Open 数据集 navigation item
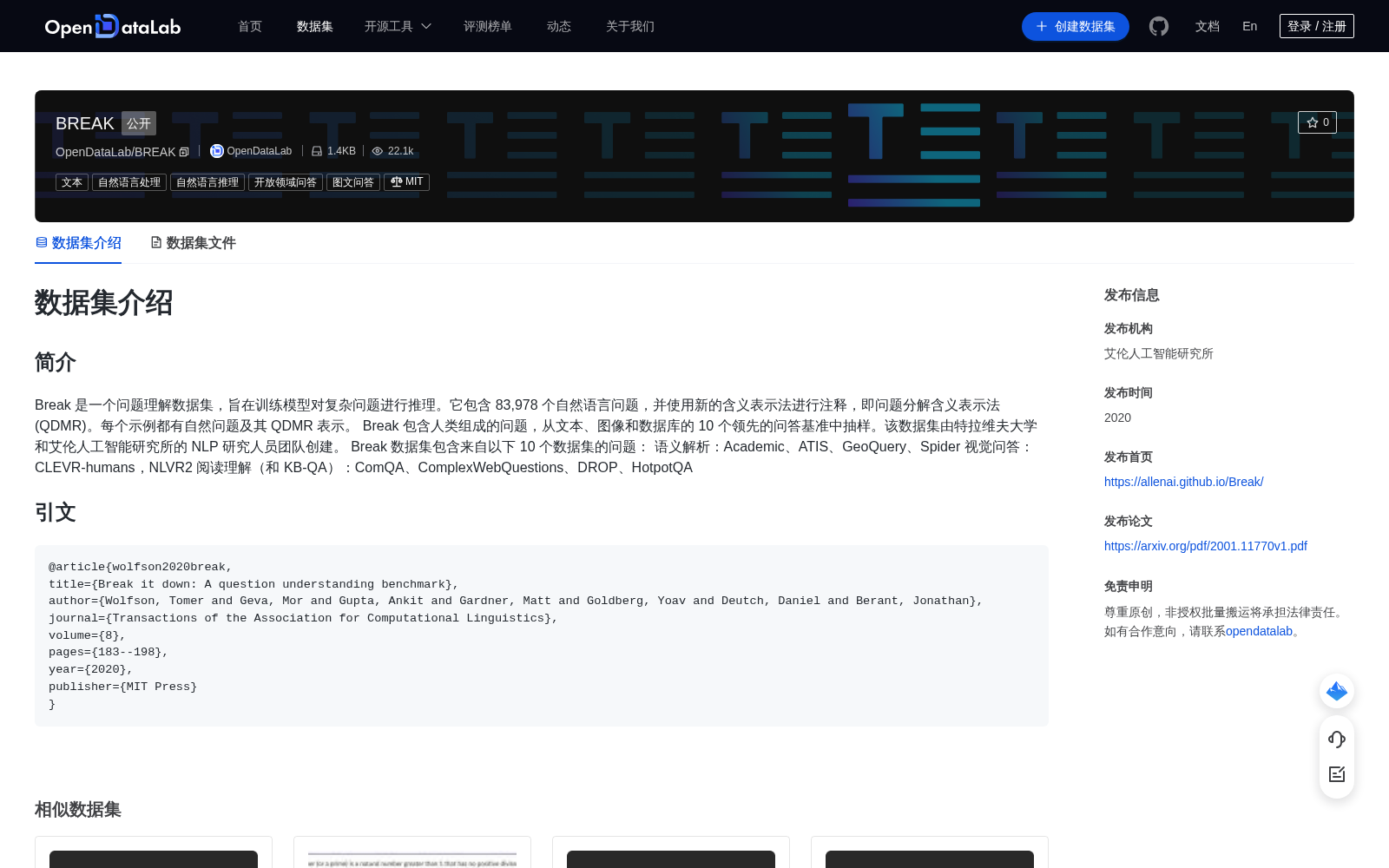1389x868 pixels. click(x=315, y=26)
